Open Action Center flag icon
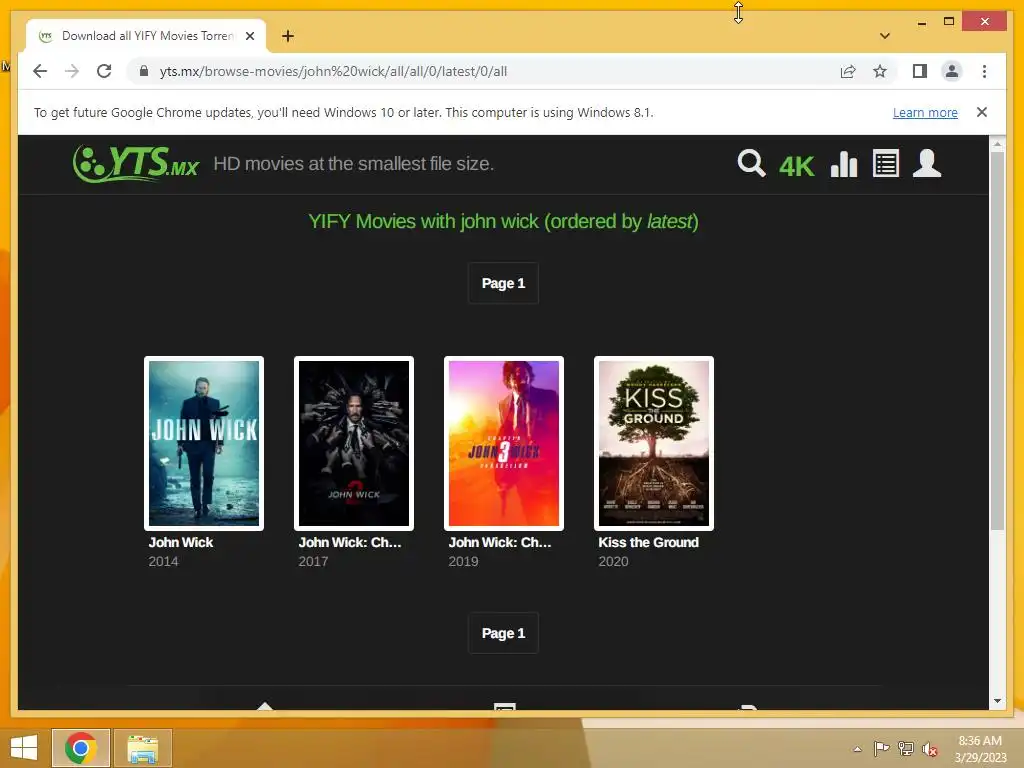The height and width of the screenshot is (768, 1024). [881, 748]
